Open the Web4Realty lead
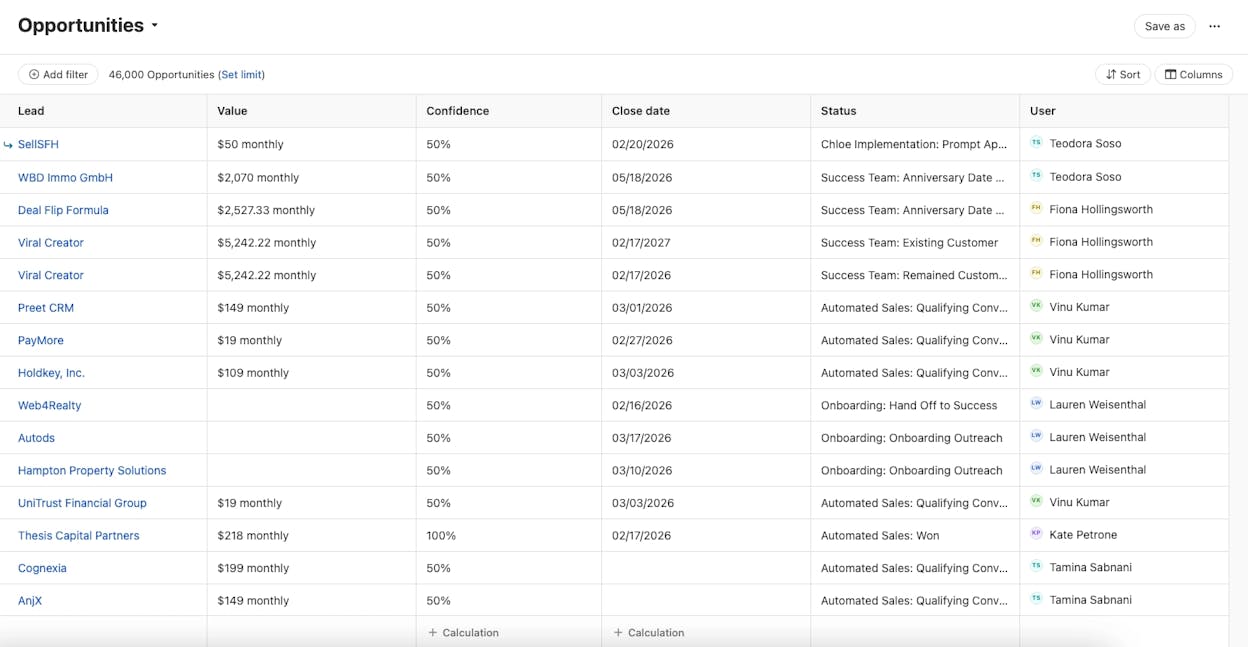Image resolution: width=1248 pixels, height=647 pixels. (x=50, y=405)
